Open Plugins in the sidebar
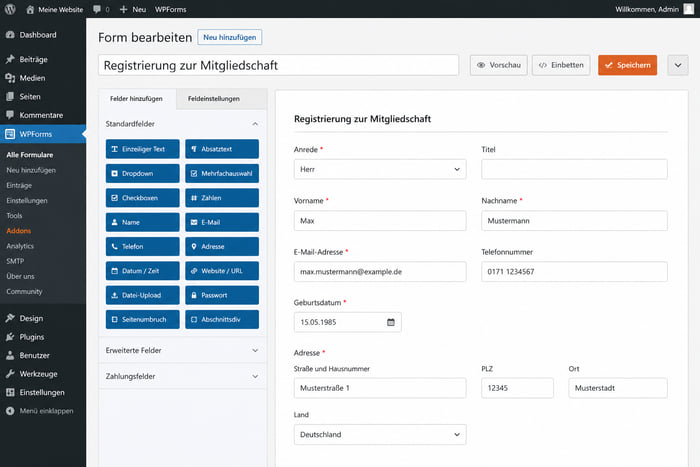 [x=43, y=337]
